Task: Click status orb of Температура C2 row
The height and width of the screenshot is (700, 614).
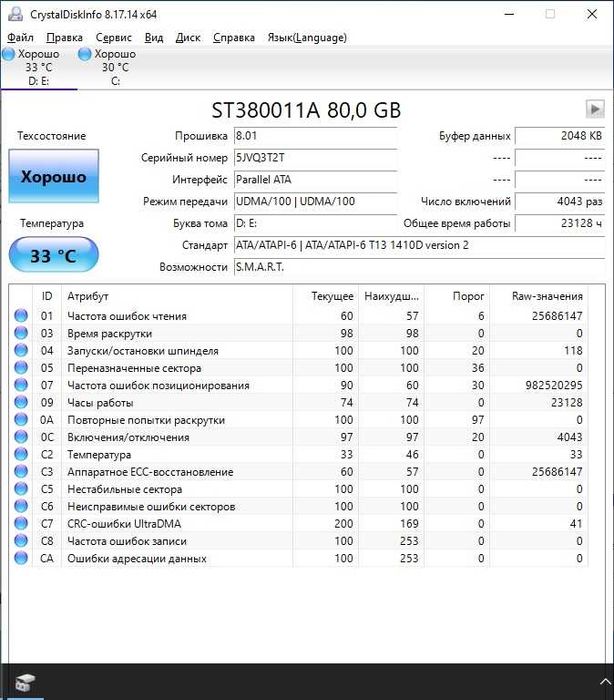Action: [x=21, y=454]
